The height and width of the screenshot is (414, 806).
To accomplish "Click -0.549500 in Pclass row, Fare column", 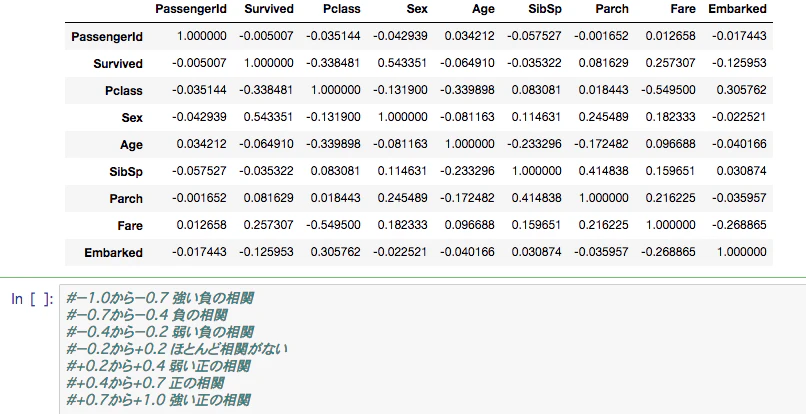I will pyautogui.click(x=668, y=89).
